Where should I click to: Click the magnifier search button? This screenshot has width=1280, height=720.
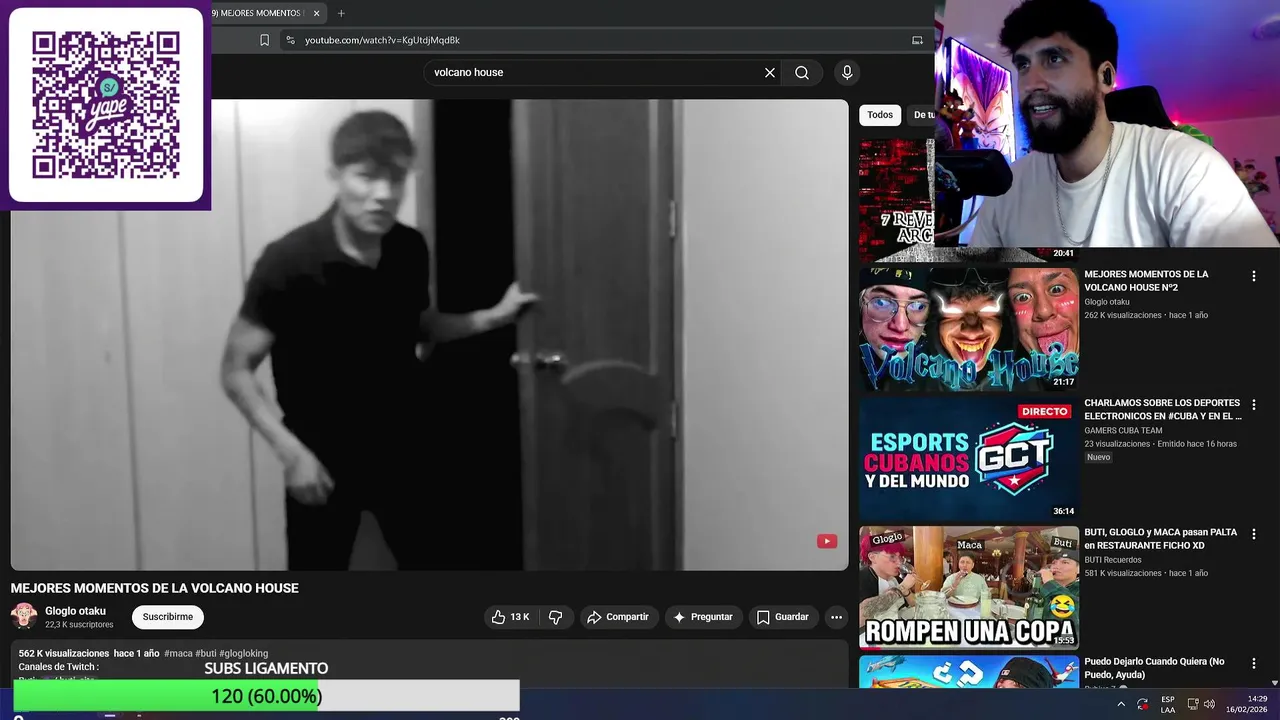click(x=802, y=72)
